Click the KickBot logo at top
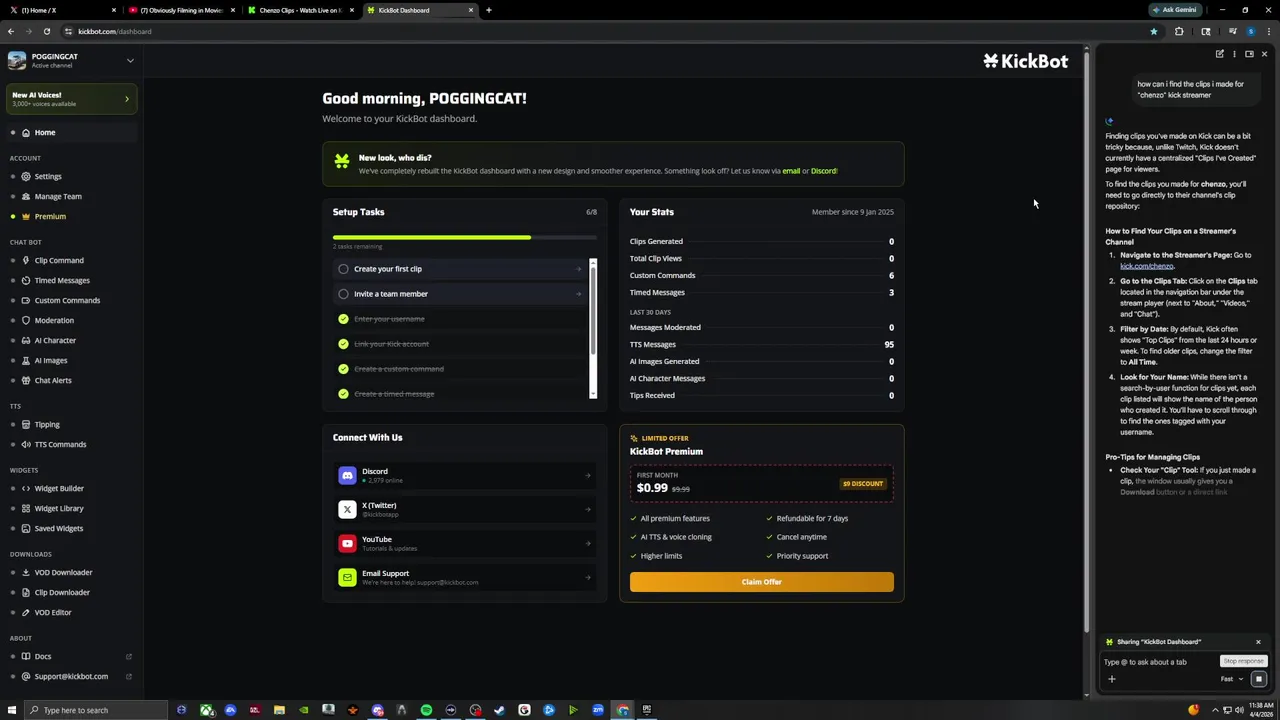1280x720 pixels. click(x=1025, y=61)
